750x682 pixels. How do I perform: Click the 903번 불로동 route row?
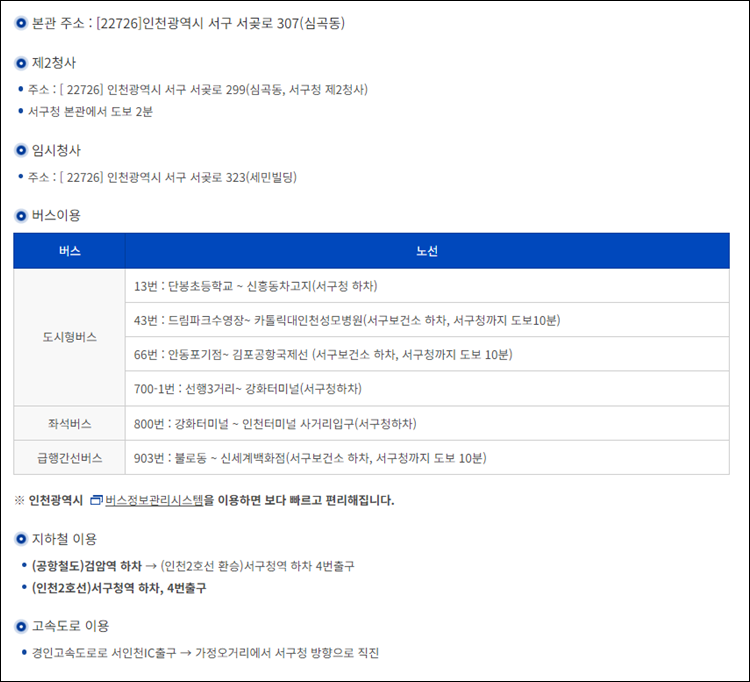(x=427, y=458)
